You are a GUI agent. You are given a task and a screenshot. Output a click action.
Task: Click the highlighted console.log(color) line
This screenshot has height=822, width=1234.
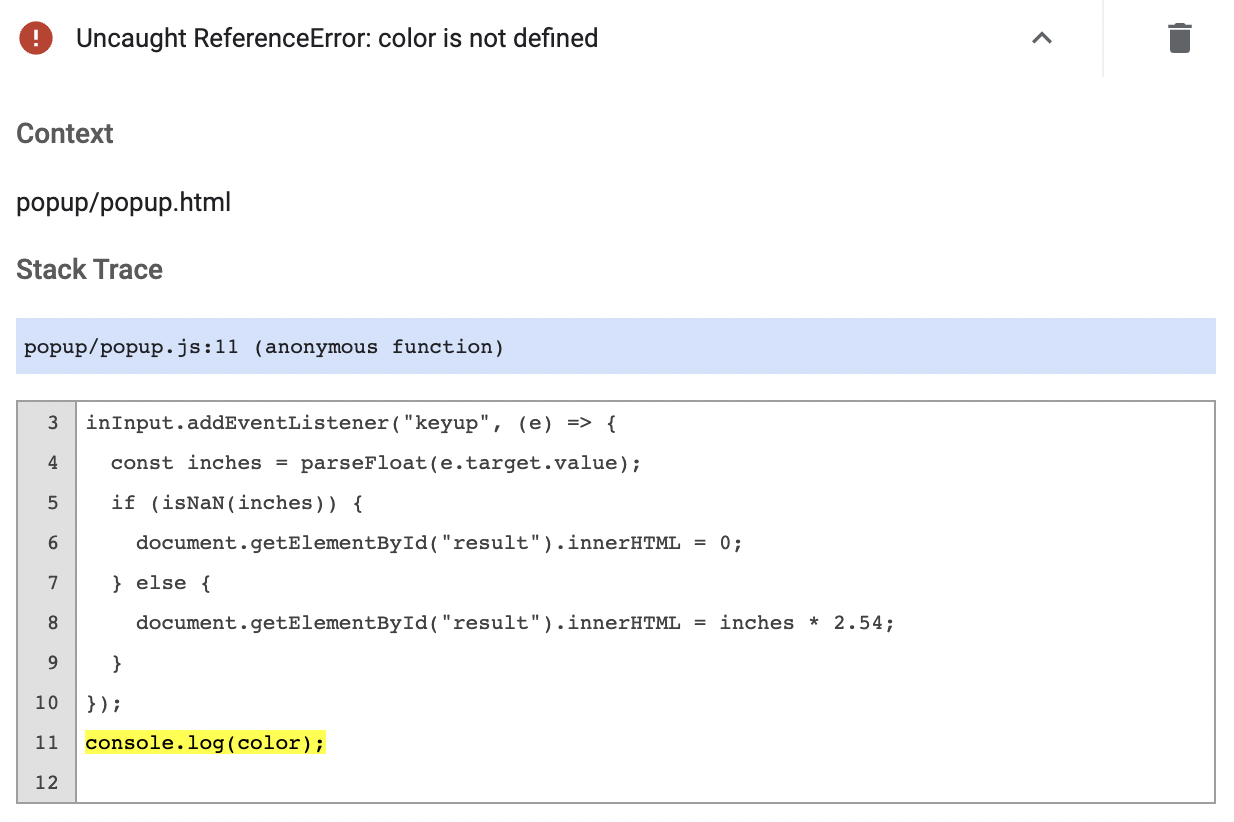[206, 743]
